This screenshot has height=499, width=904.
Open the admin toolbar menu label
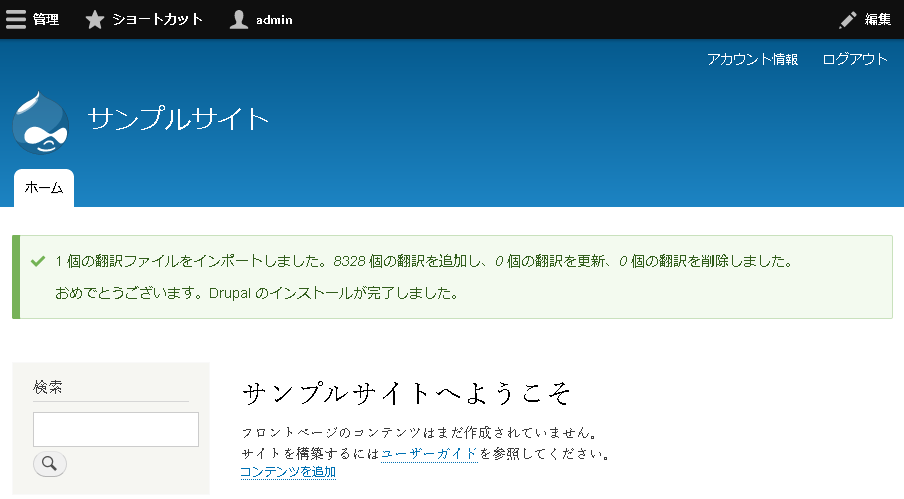point(274,20)
